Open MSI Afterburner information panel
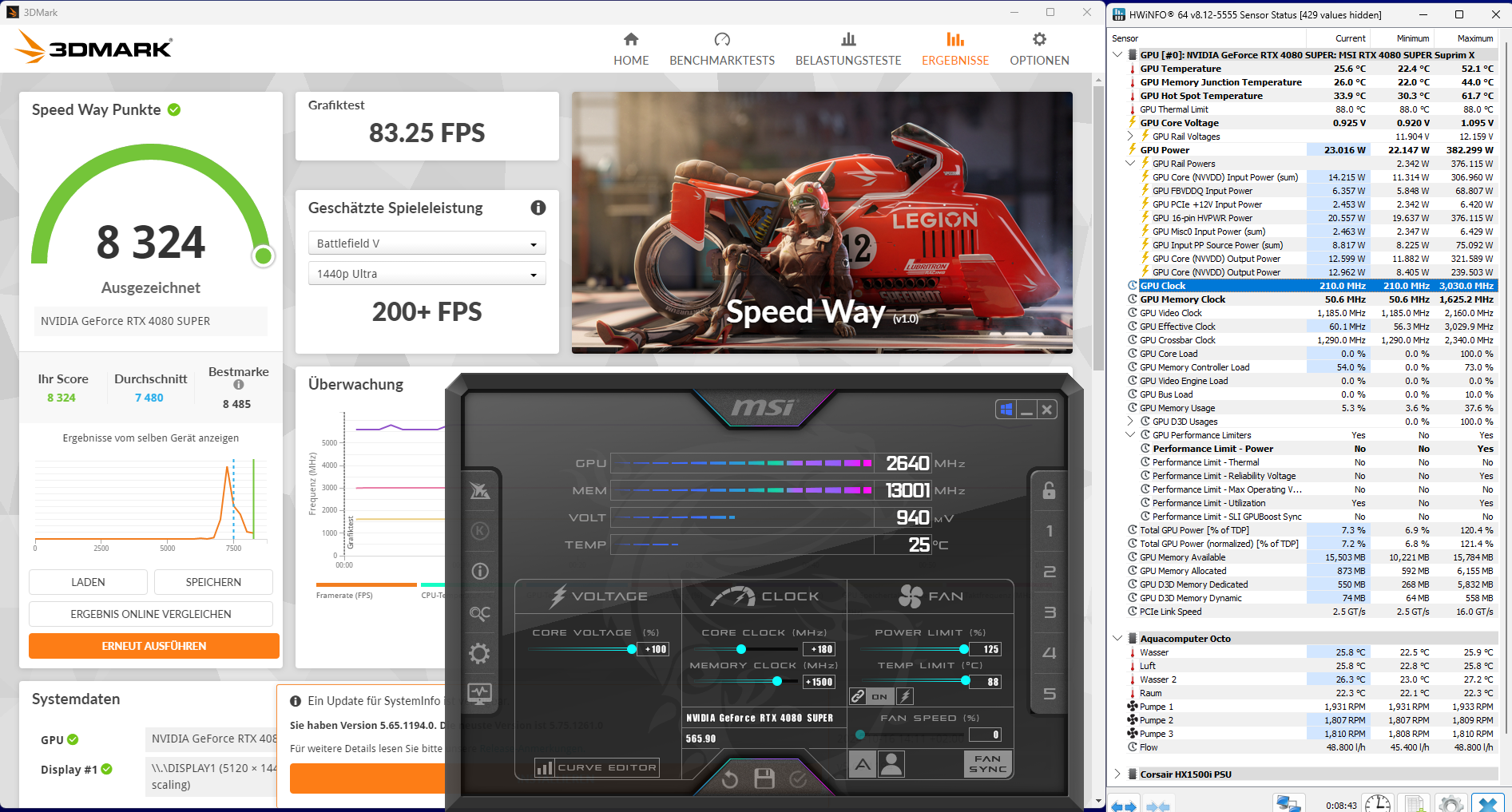1512x812 pixels. 480,571
